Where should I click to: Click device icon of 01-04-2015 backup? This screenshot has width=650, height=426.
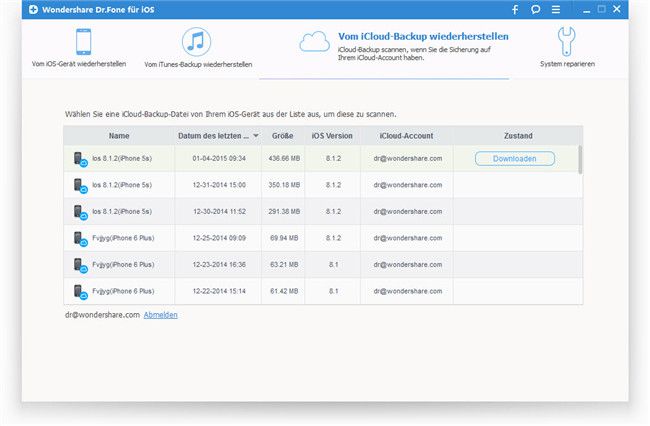coord(80,160)
